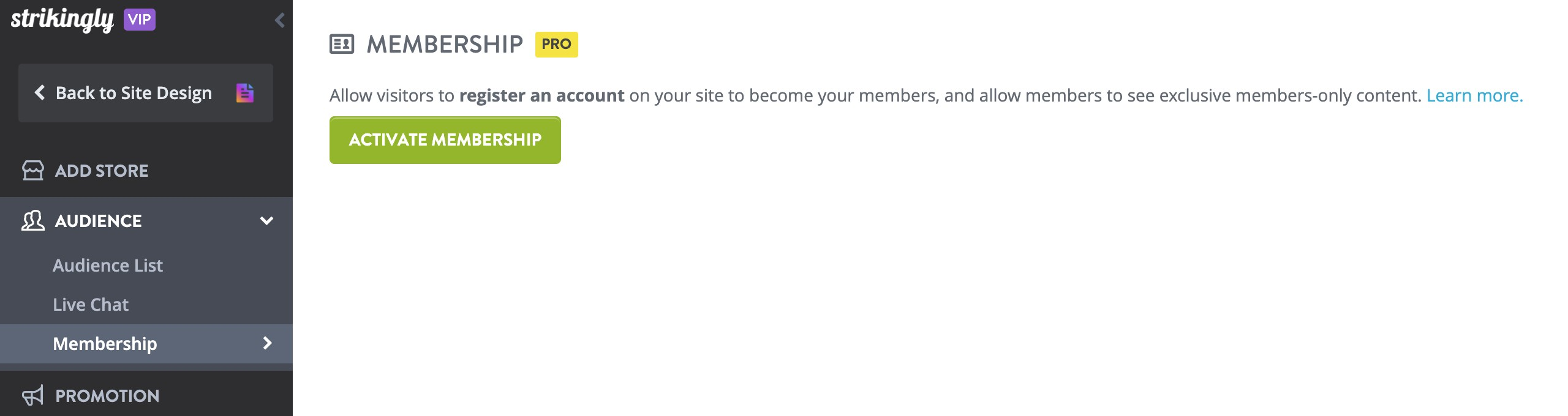Open Back to Site Design
This screenshot has height=416, width=1568.
pyautogui.click(x=134, y=92)
